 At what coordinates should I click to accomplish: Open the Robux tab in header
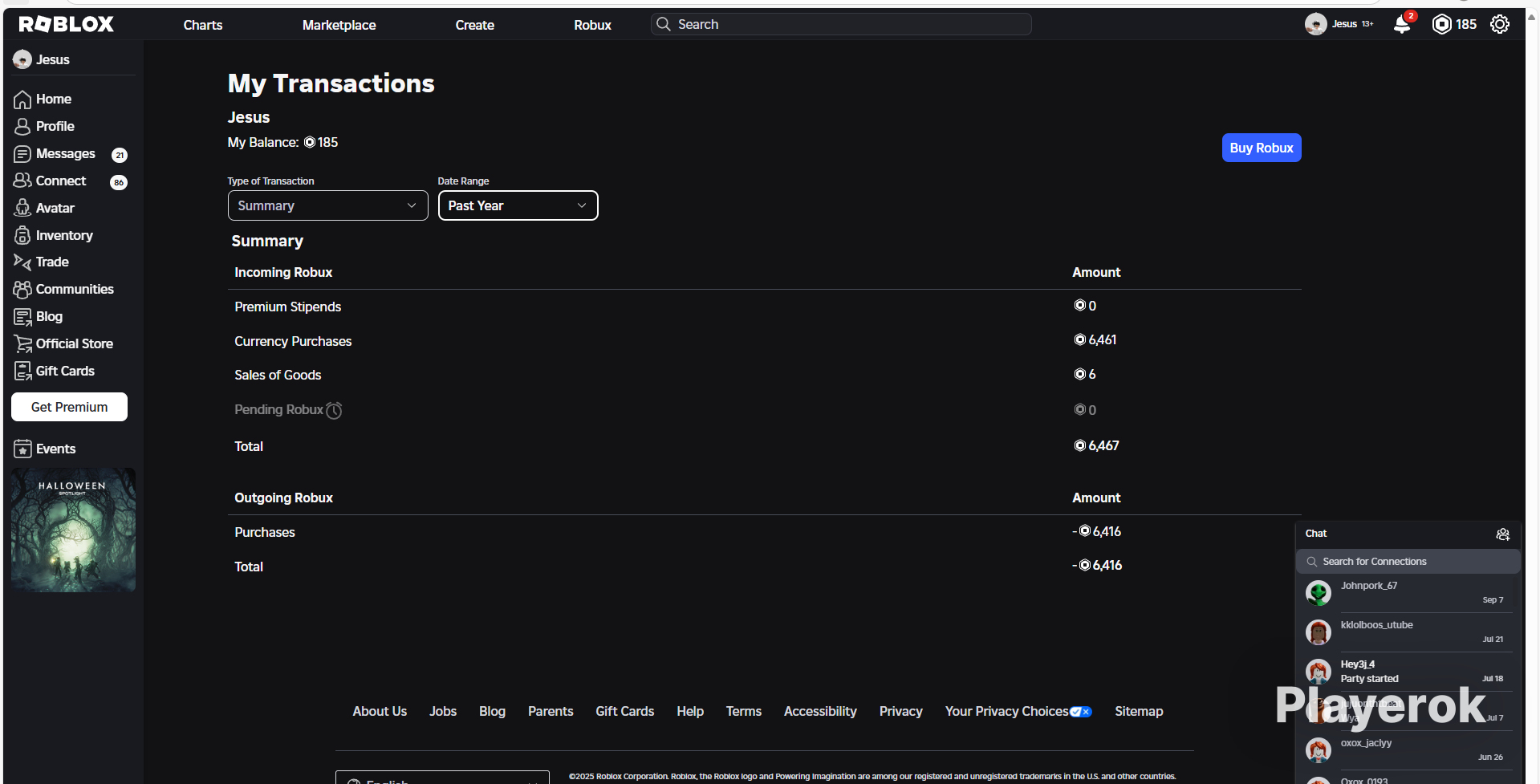click(x=592, y=25)
